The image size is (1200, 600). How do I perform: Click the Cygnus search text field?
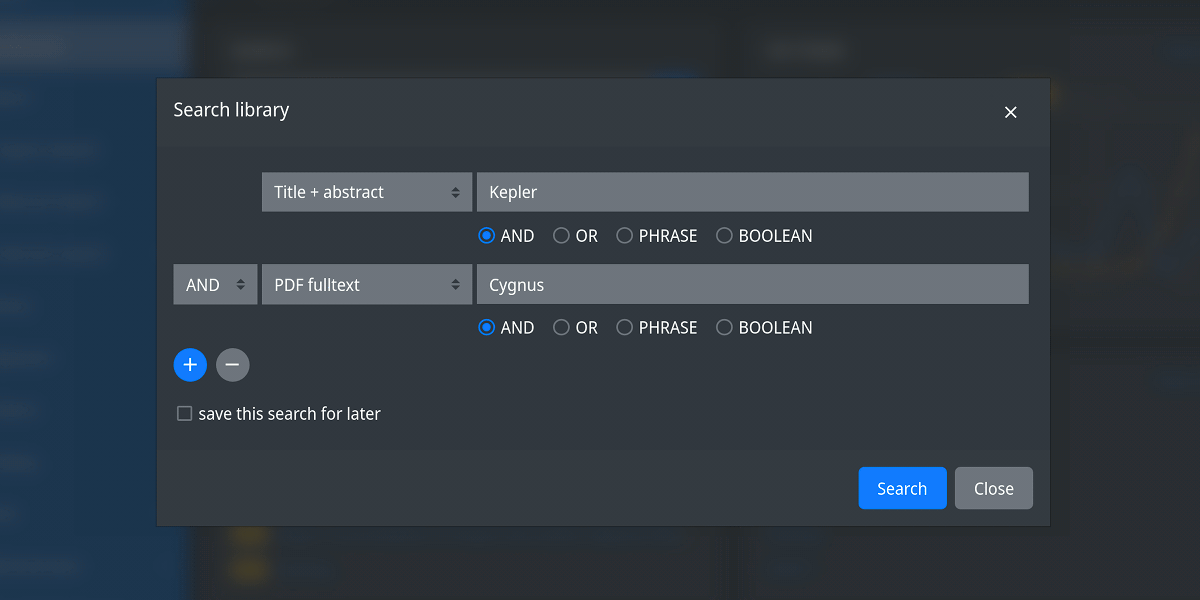[752, 285]
